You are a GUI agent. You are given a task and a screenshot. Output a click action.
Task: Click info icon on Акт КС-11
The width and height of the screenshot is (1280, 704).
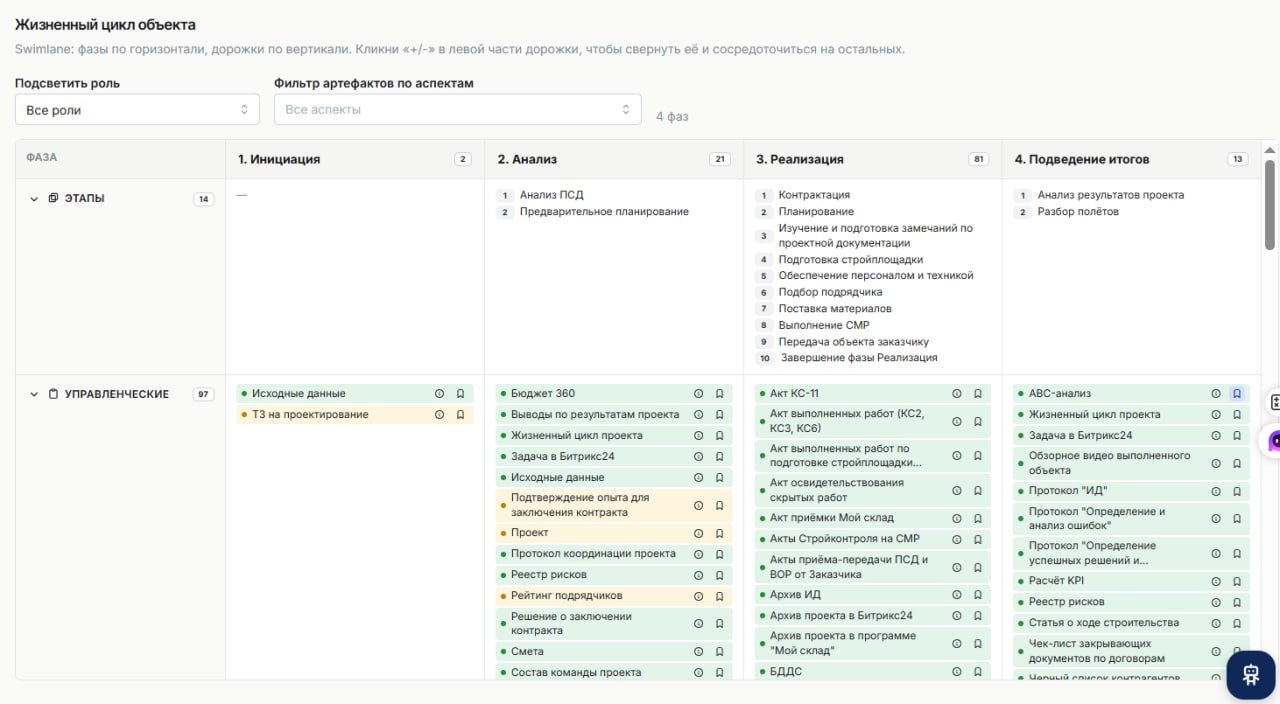[957, 394]
